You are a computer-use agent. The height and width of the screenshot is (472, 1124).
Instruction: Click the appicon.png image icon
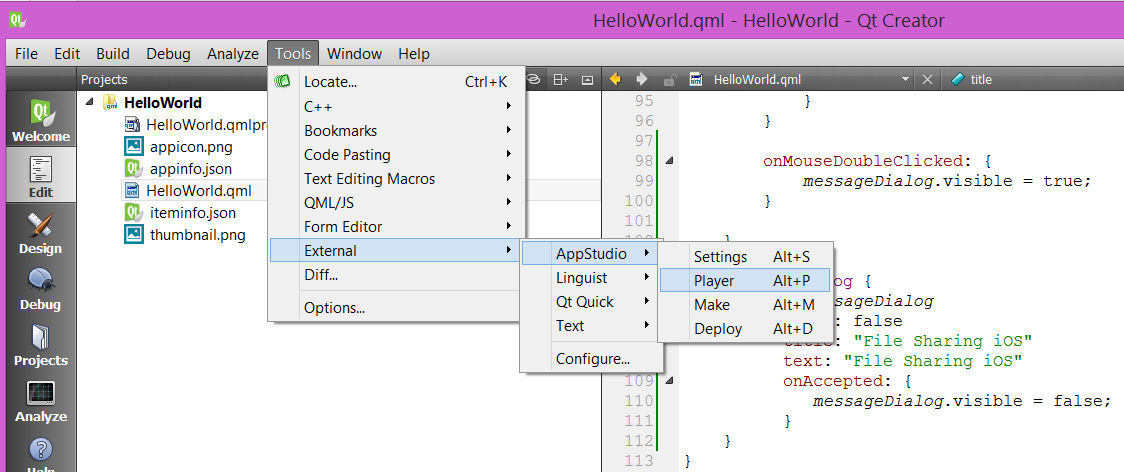coord(133,147)
